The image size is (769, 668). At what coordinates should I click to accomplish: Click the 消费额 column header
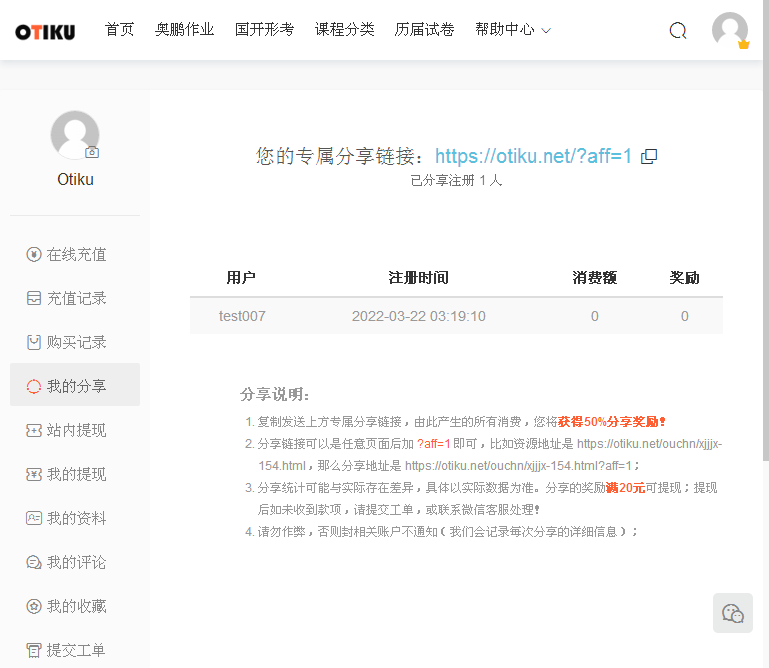point(594,278)
